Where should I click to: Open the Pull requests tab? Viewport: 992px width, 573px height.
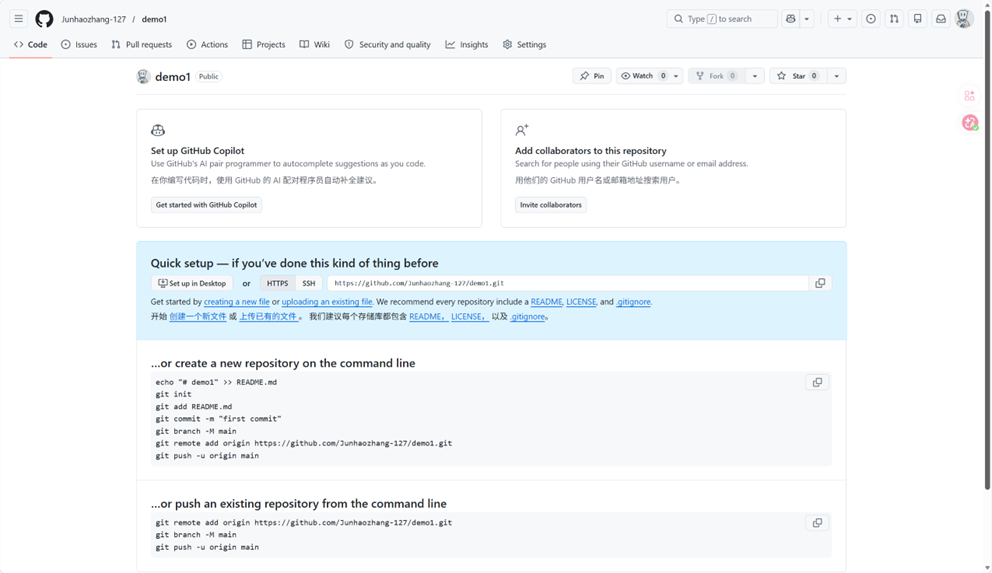tap(142, 44)
